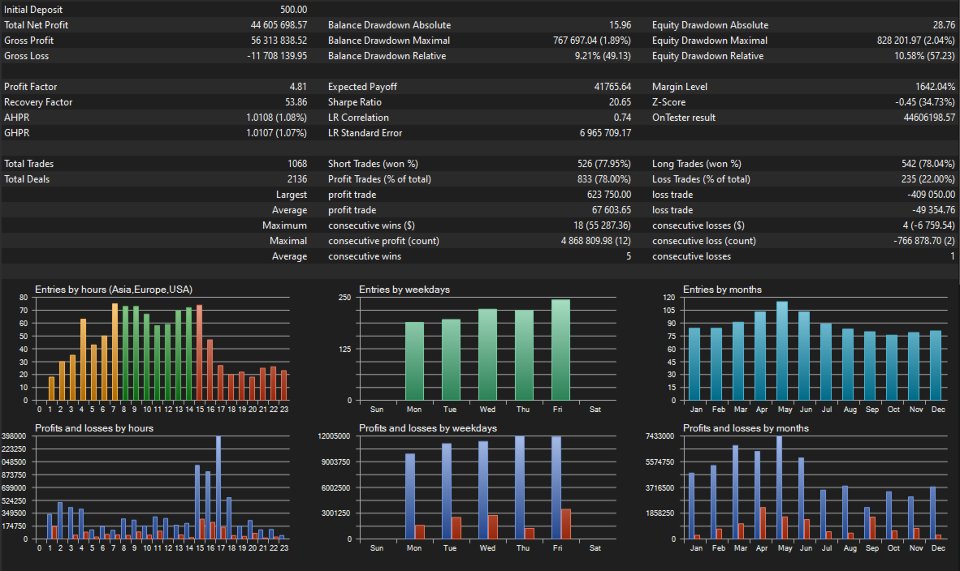
Task: Click Entries by hours chart title
Action: [114, 289]
